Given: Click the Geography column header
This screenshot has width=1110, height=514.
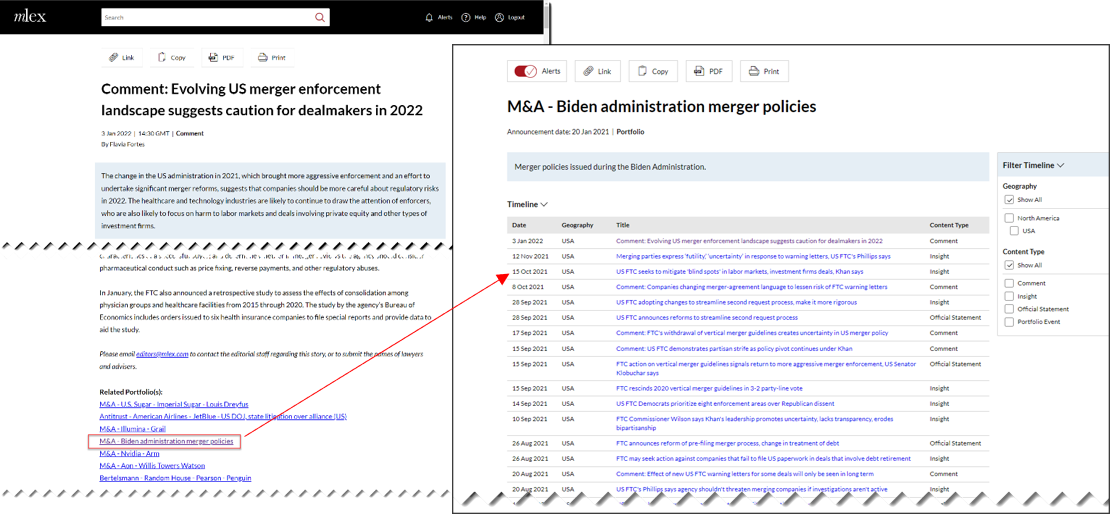Looking at the screenshot, I should point(577,225).
